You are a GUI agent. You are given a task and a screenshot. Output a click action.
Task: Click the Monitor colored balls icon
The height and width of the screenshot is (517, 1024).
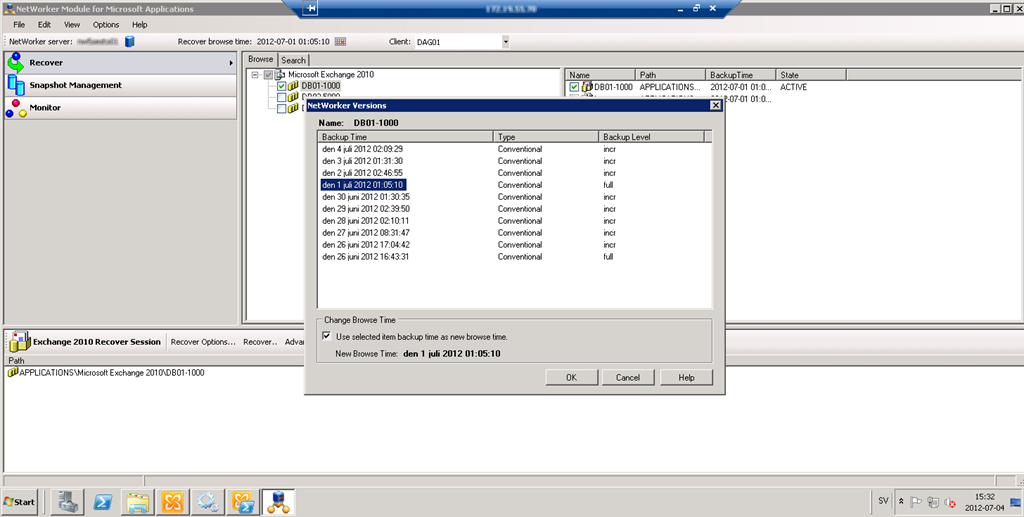tap(16, 108)
